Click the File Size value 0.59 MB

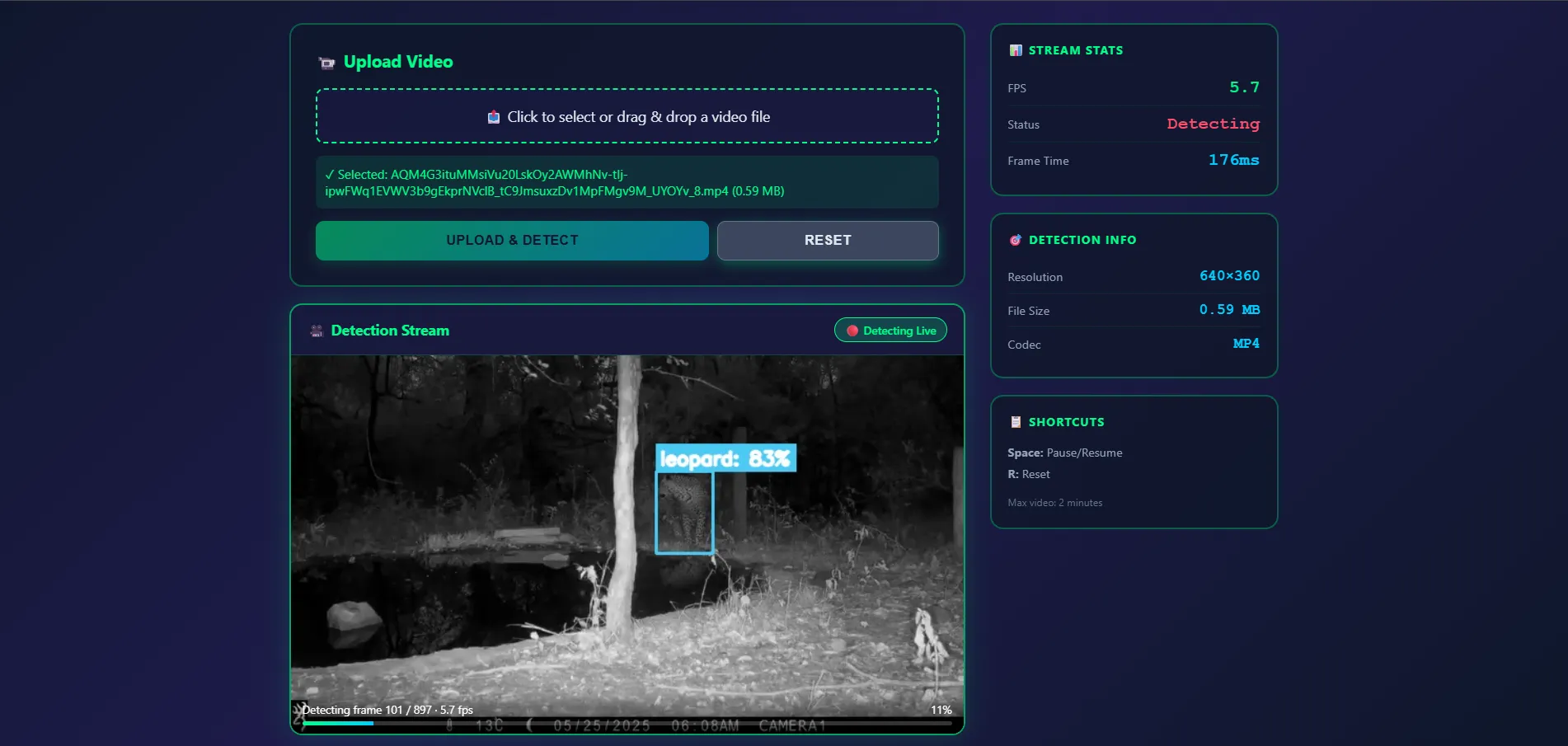pyautogui.click(x=1229, y=310)
